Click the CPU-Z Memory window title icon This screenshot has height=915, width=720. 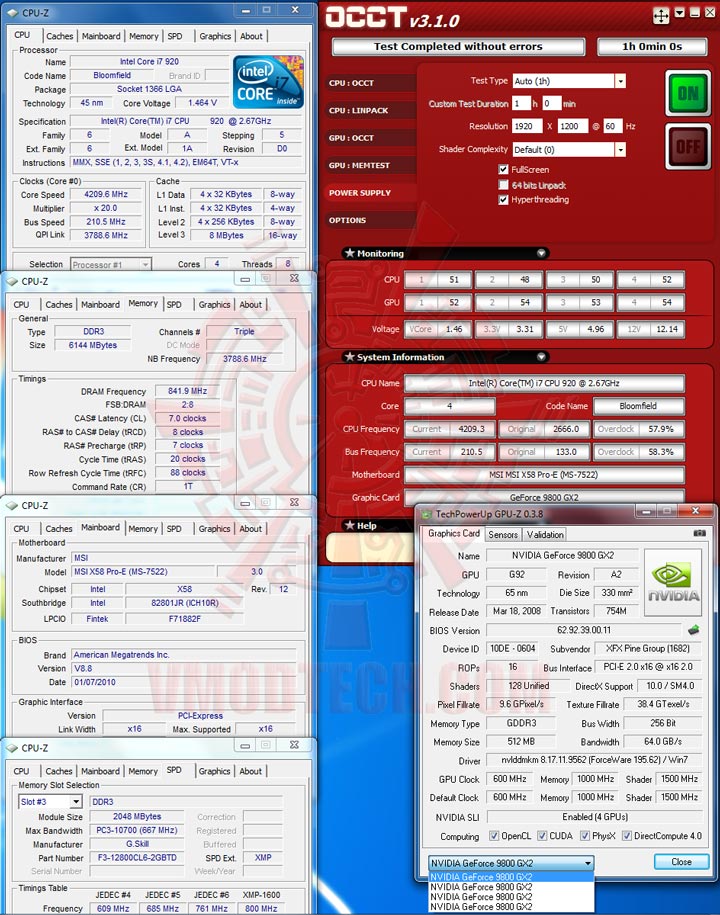[x=12, y=281]
